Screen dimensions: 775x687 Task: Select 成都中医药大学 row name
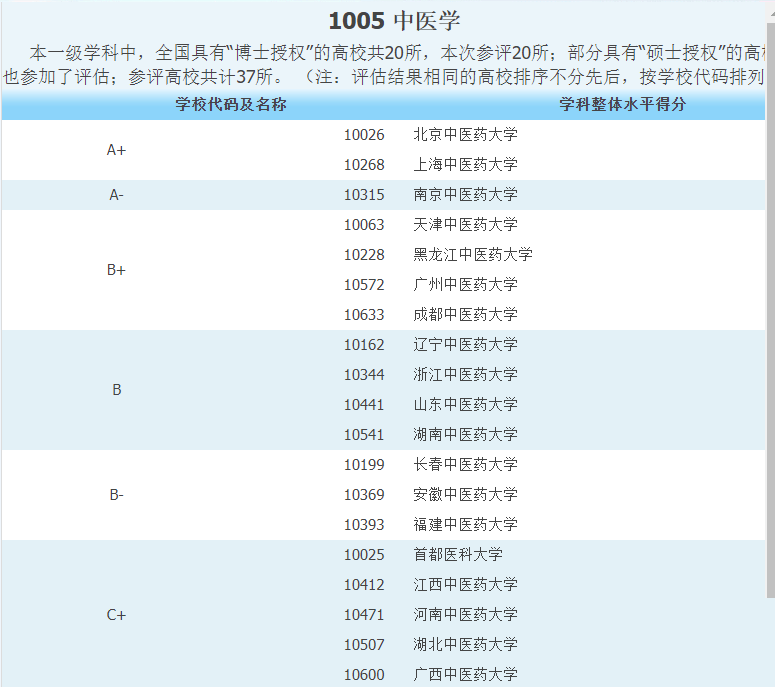(x=465, y=315)
